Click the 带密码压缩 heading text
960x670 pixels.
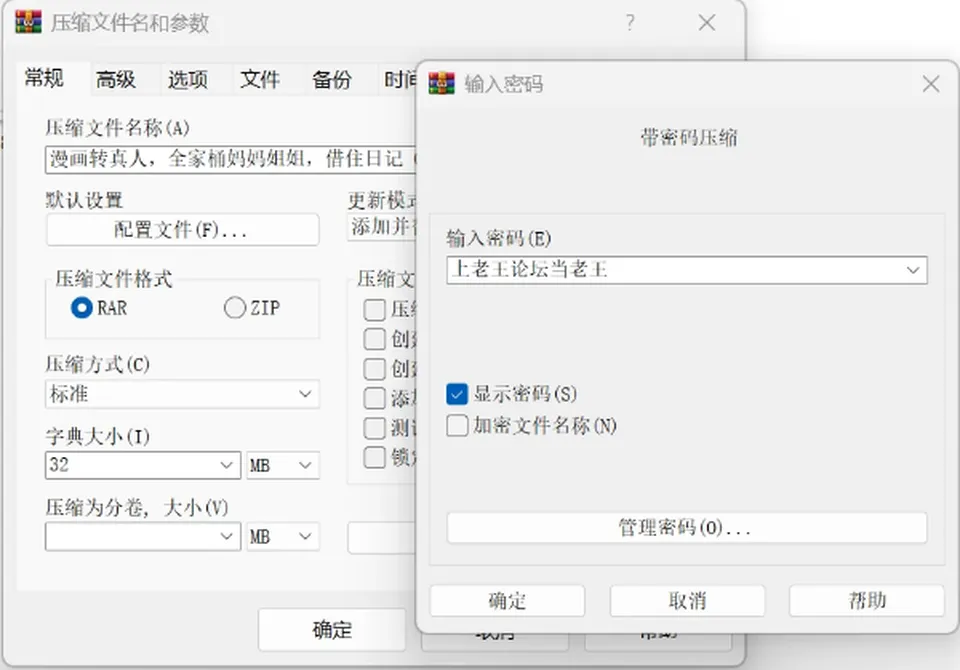(689, 138)
